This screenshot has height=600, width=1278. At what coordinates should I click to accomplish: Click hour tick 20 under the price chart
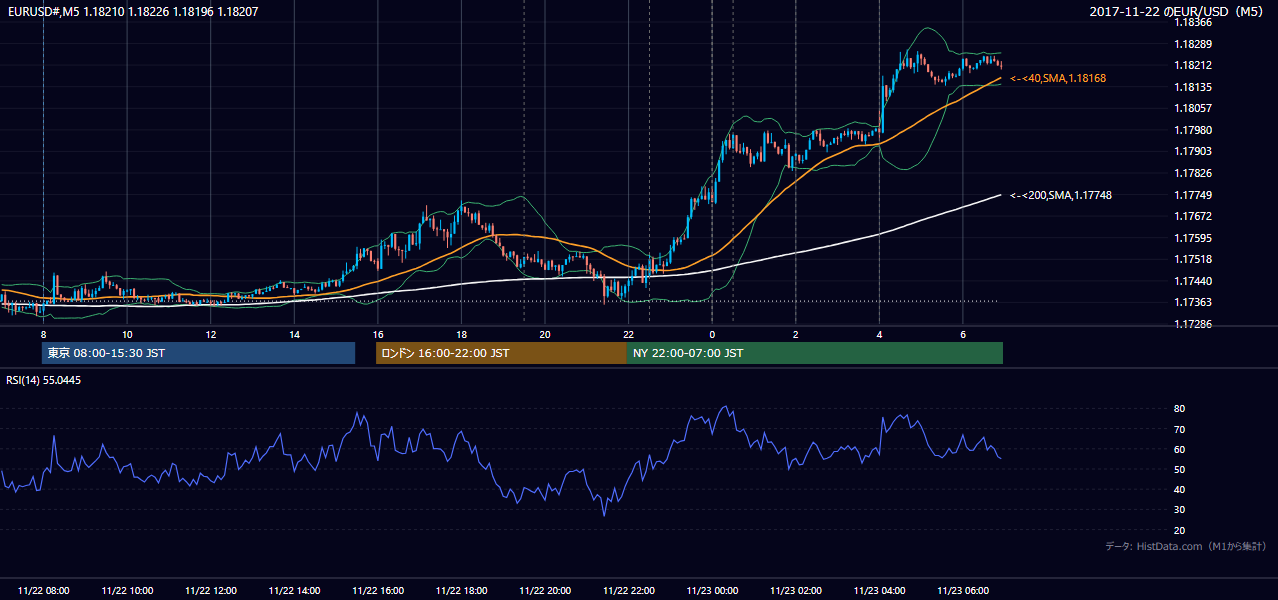pyautogui.click(x=545, y=333)
